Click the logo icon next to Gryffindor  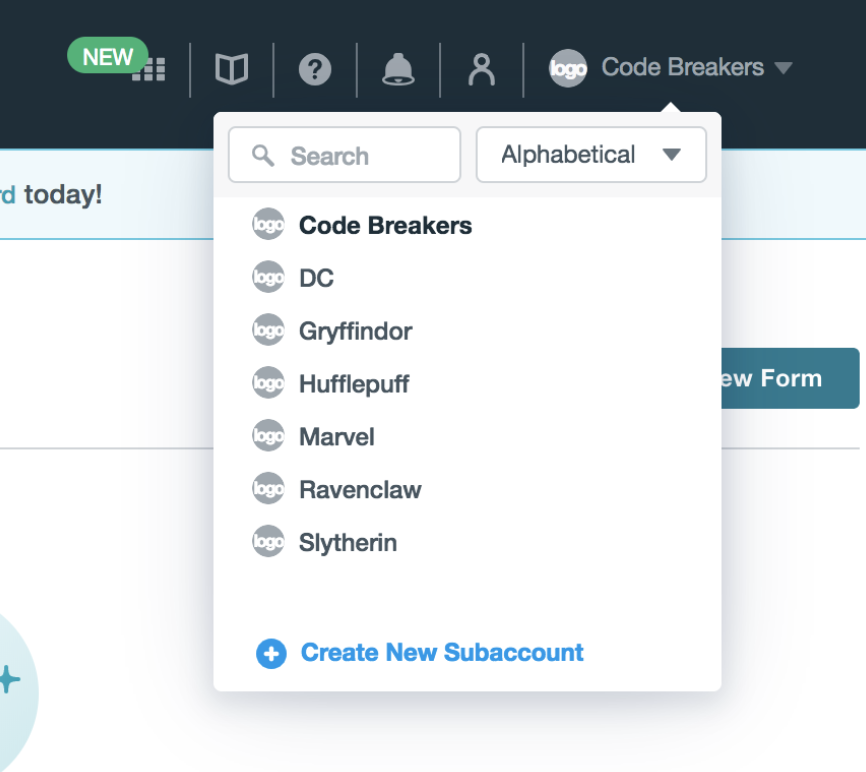[x=268, y=330]
